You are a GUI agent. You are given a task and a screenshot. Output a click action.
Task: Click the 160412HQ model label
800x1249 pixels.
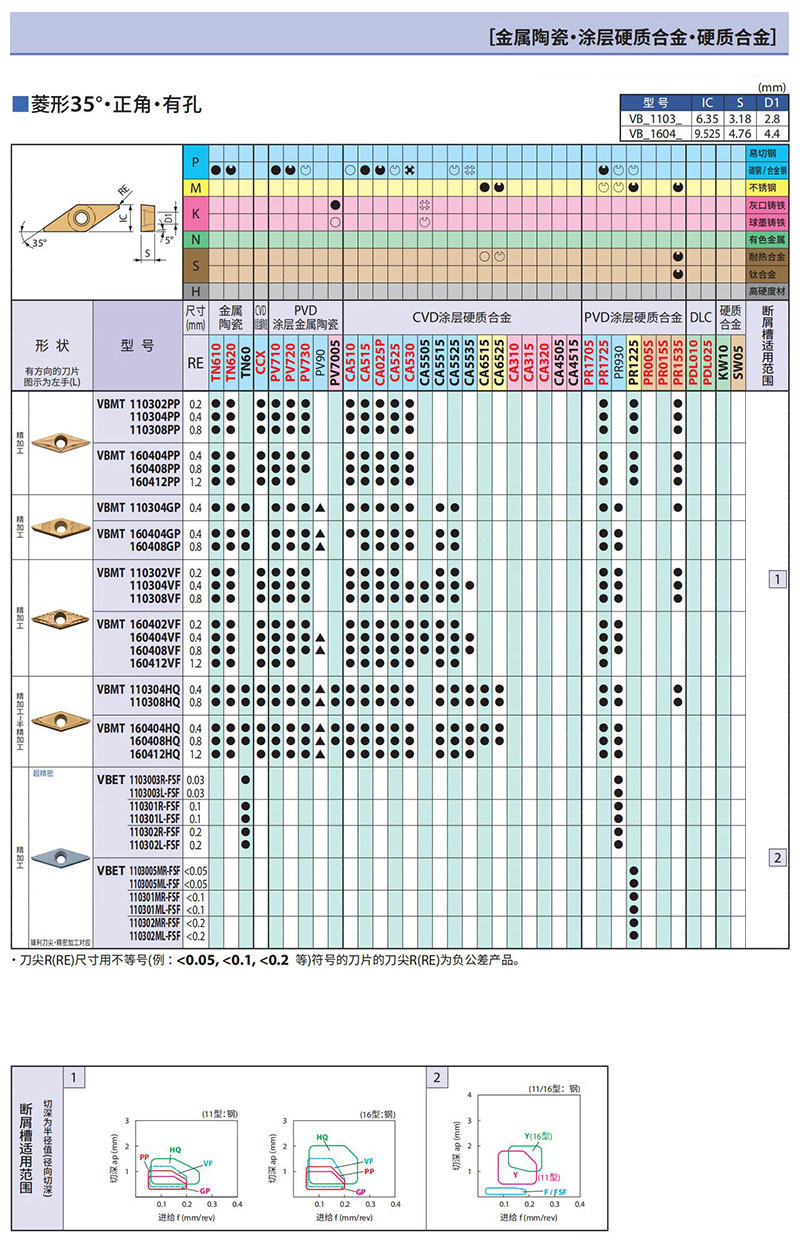tap(153, 753)
